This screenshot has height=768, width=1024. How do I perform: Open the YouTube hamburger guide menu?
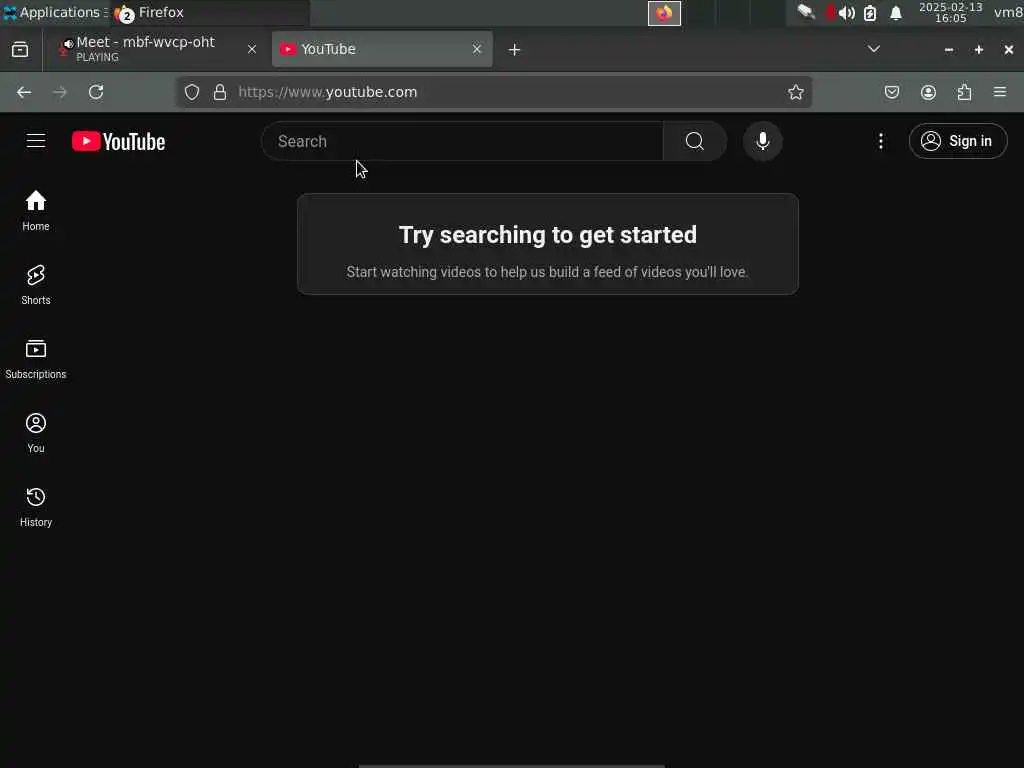pyautogui.click(x=36, y=141)
